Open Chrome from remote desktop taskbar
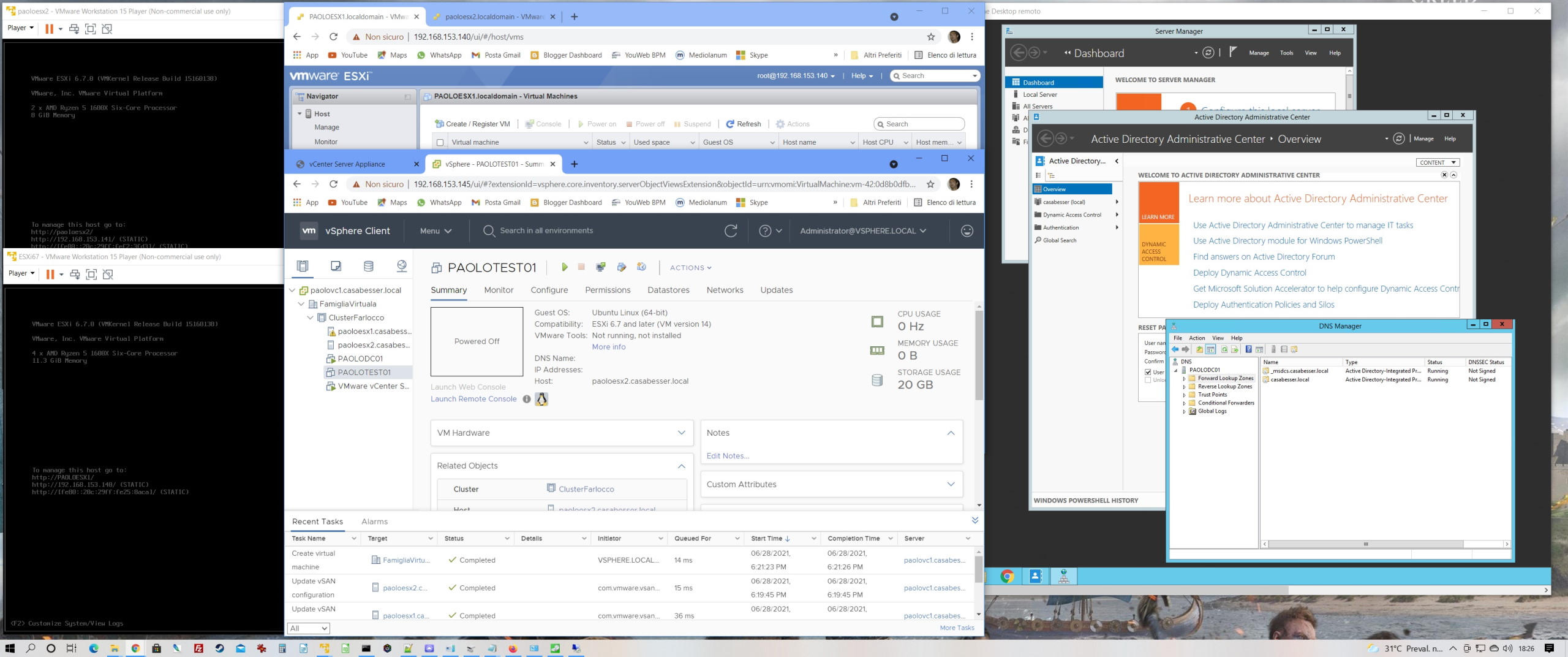 click(x=1007, y=576)
